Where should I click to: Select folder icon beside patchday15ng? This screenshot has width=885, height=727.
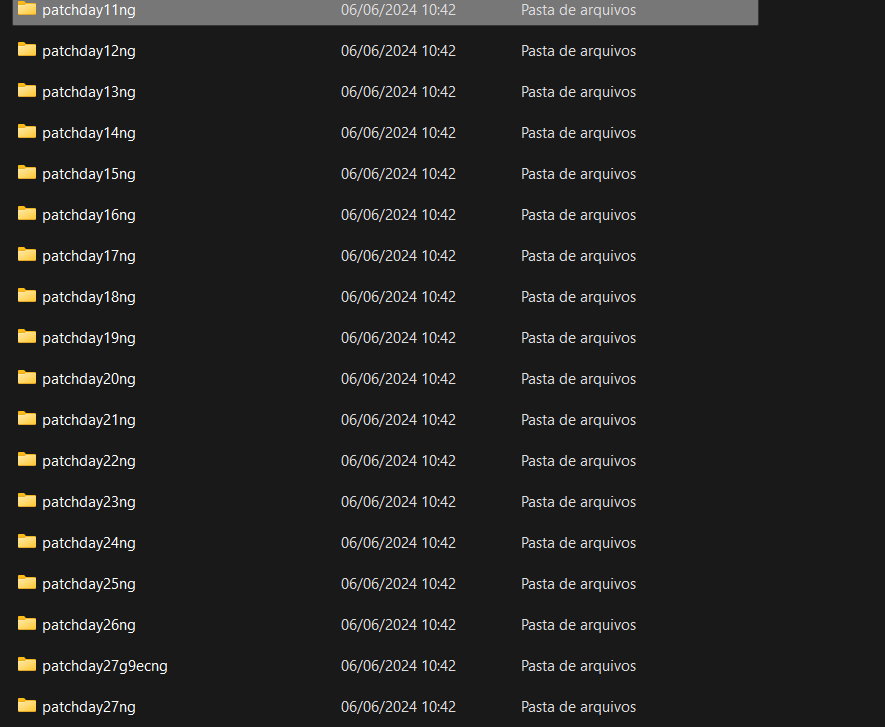(27, 173)
